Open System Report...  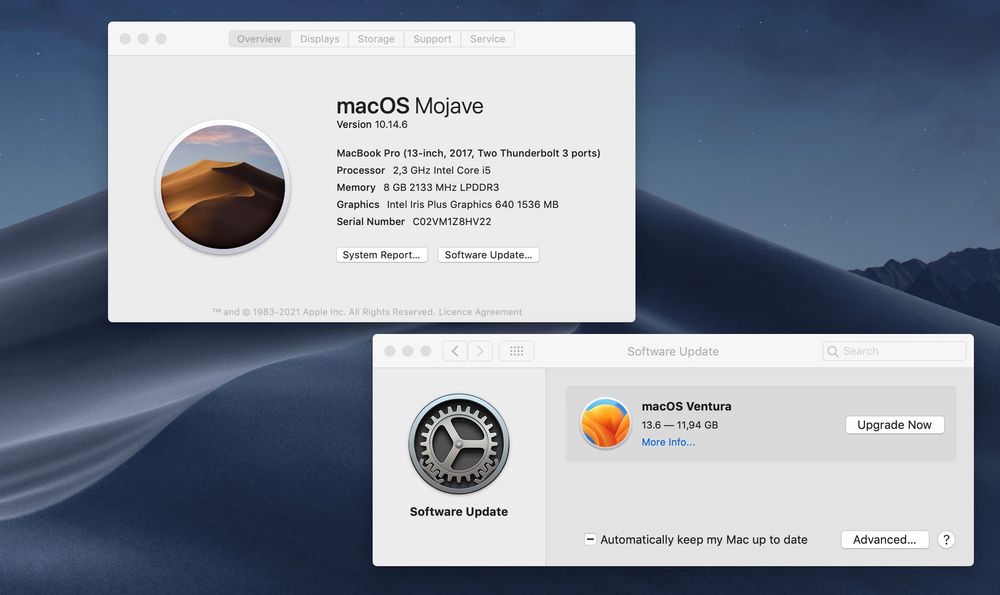tap(381, 254)
